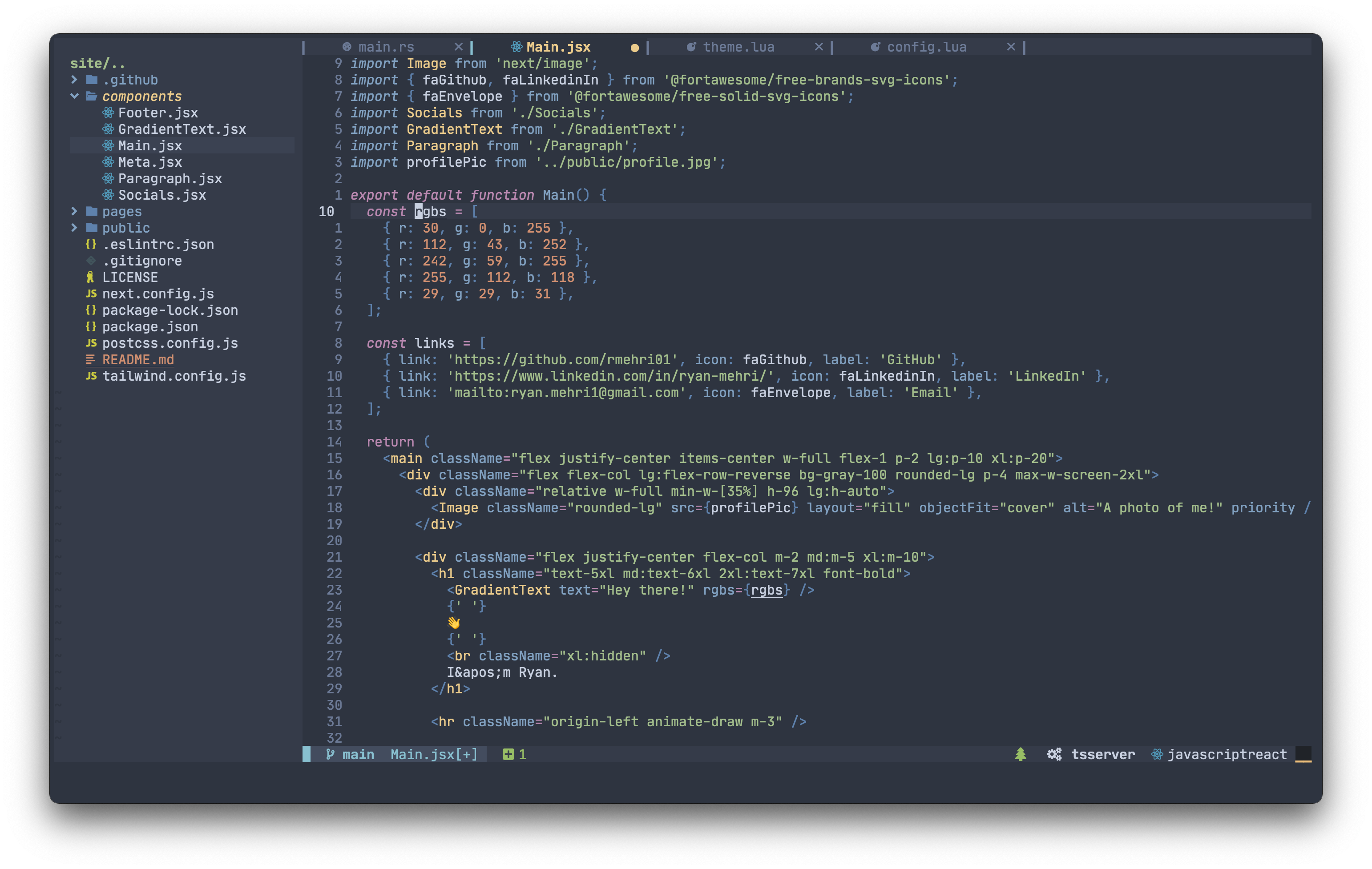This screenshot has width=1372, height=869.
Task: Open Meta.jsx in the file tree
Action: pyautogui.click(x=150, y=162)
